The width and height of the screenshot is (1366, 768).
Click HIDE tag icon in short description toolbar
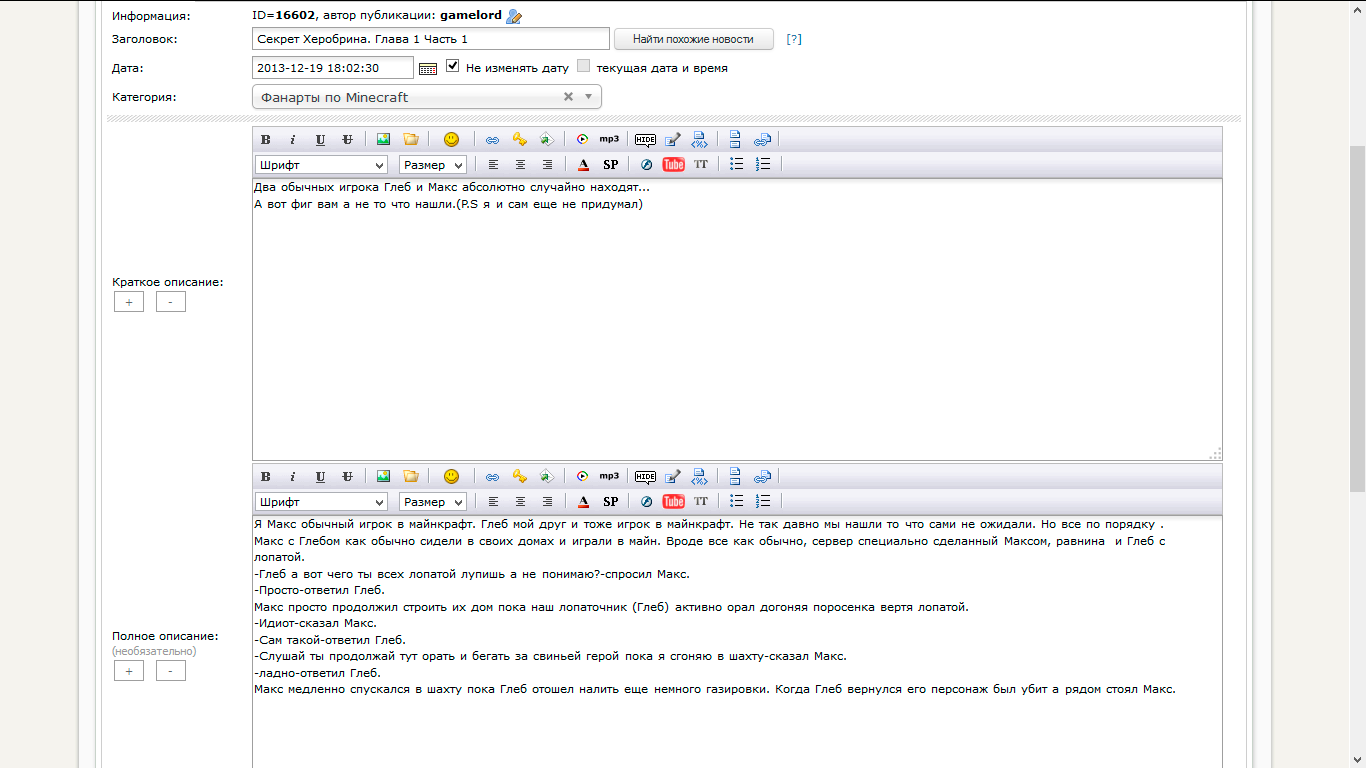point(645,140)
